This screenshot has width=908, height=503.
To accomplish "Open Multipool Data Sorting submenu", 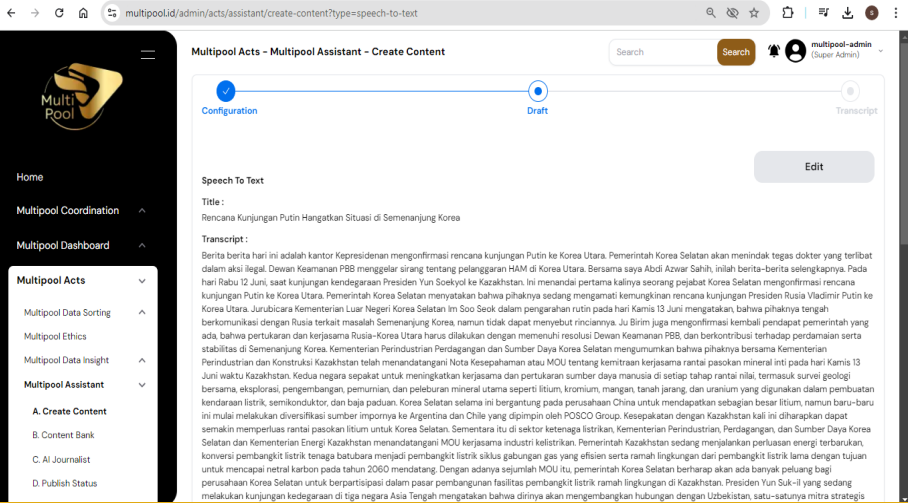I will (x=67, y=313).
